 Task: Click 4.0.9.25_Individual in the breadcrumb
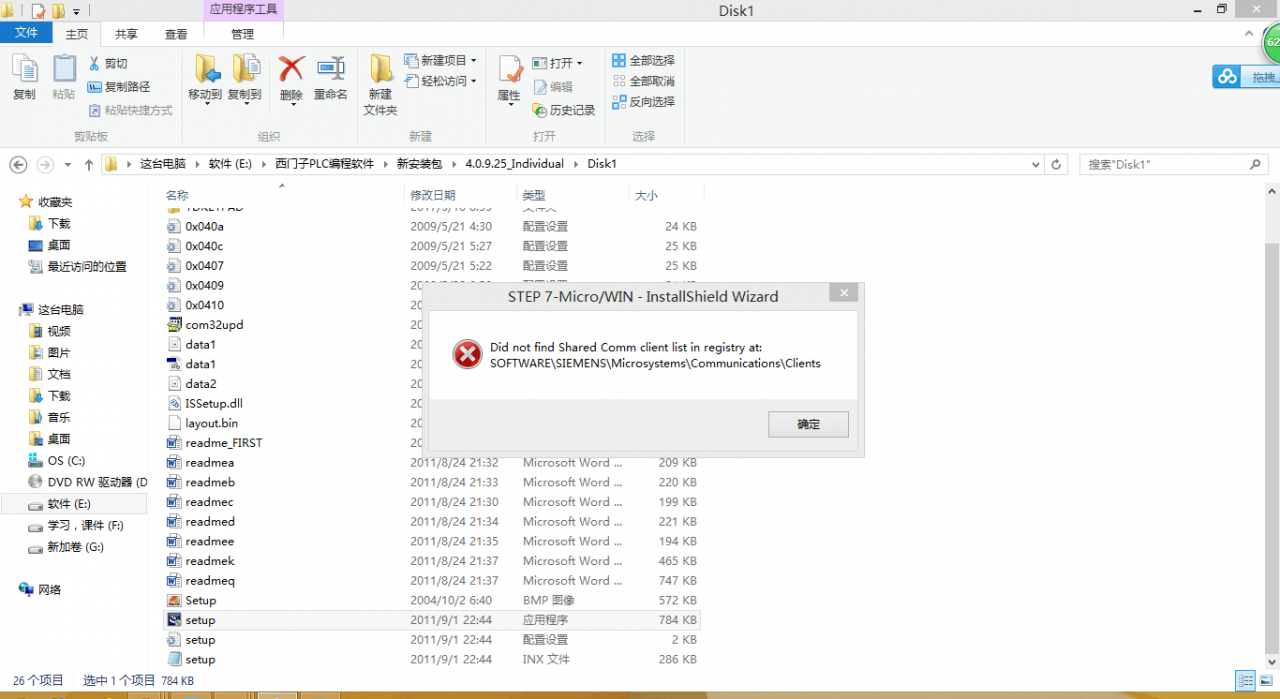click(515, 164)
